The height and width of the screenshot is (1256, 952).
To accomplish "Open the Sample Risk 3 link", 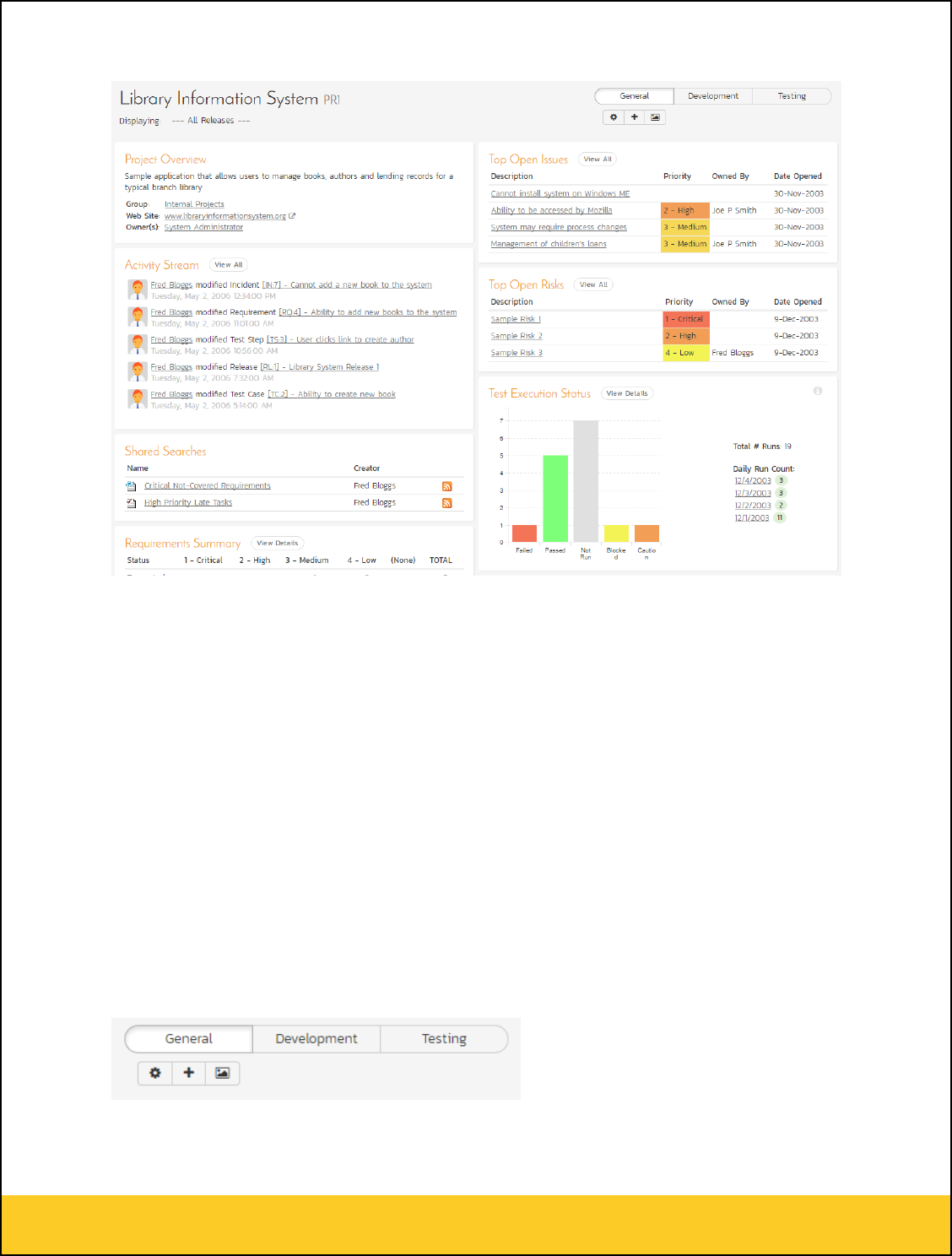I will point(517,354).
